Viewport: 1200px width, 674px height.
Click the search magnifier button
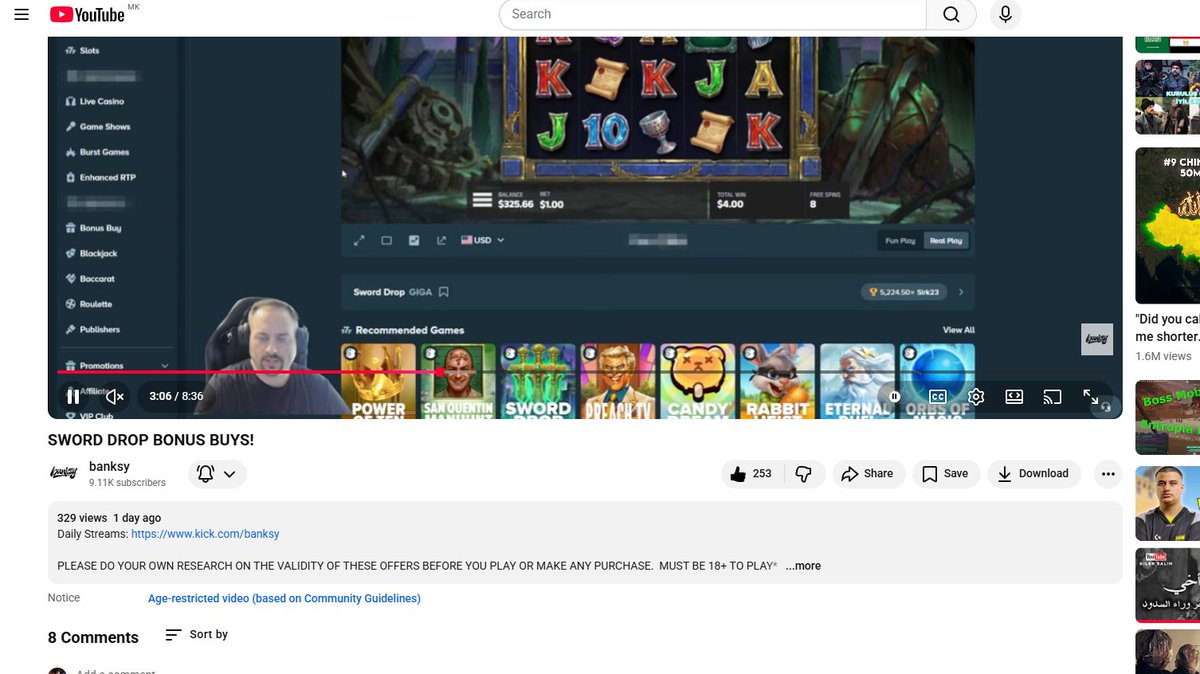click(x=951, y=14)
